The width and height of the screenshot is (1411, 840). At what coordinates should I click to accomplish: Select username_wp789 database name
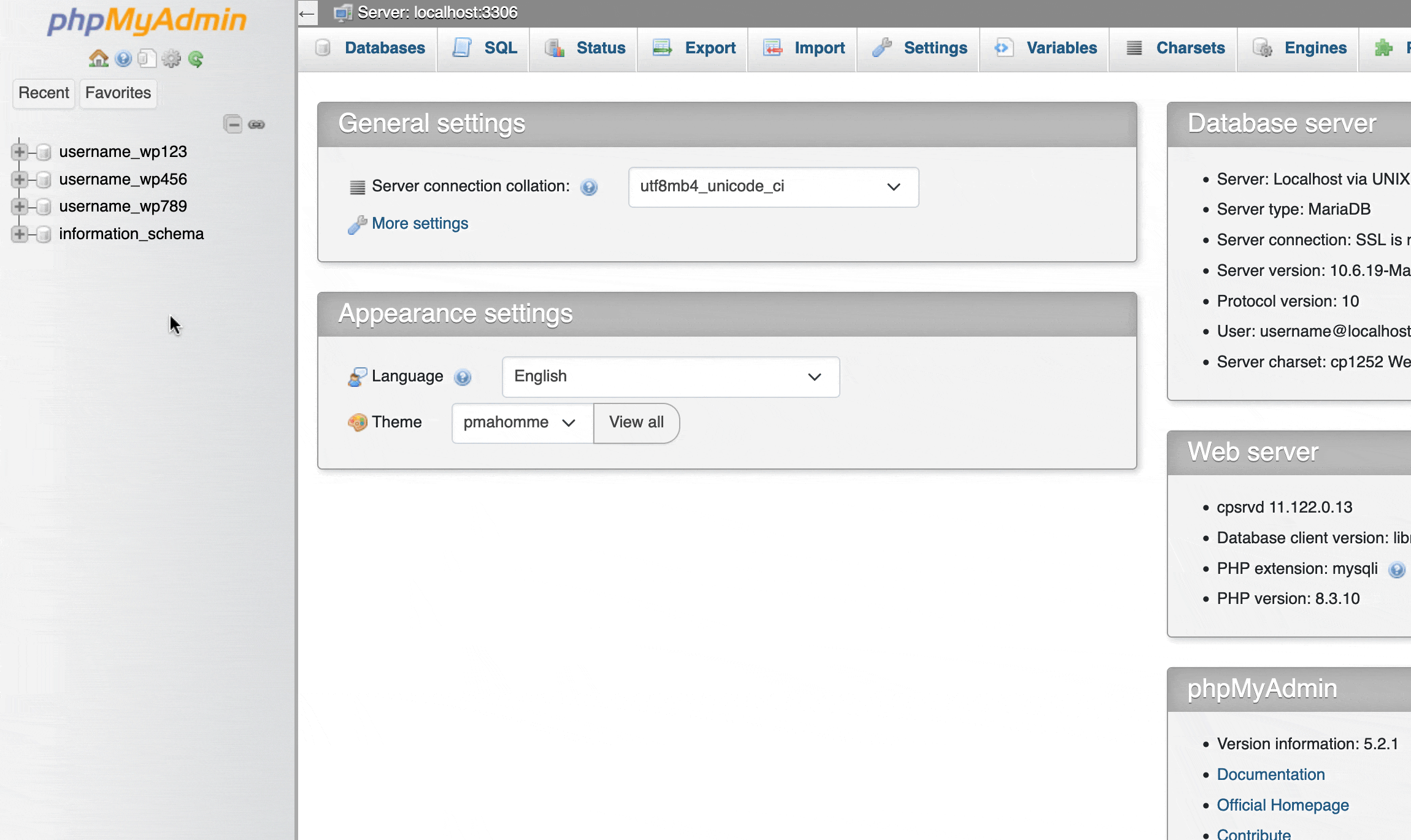pyautogui.click(x=123, y=207)
